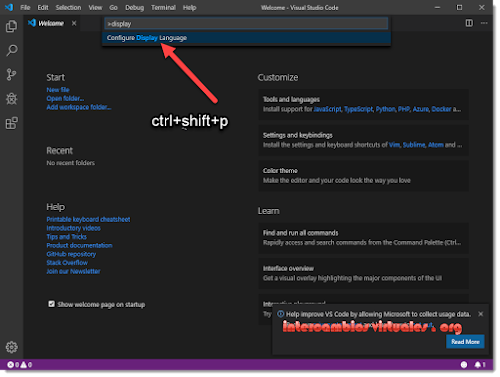The width and height of the screenshot is (500, 377).
Task: Open Find and run all commands card
Action: [363, 238]
